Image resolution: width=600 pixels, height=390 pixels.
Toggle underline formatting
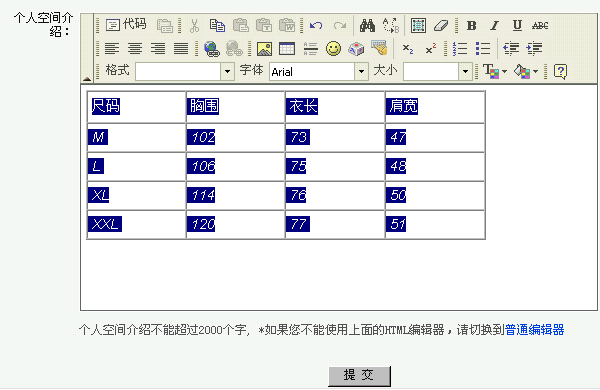point(517,26)
